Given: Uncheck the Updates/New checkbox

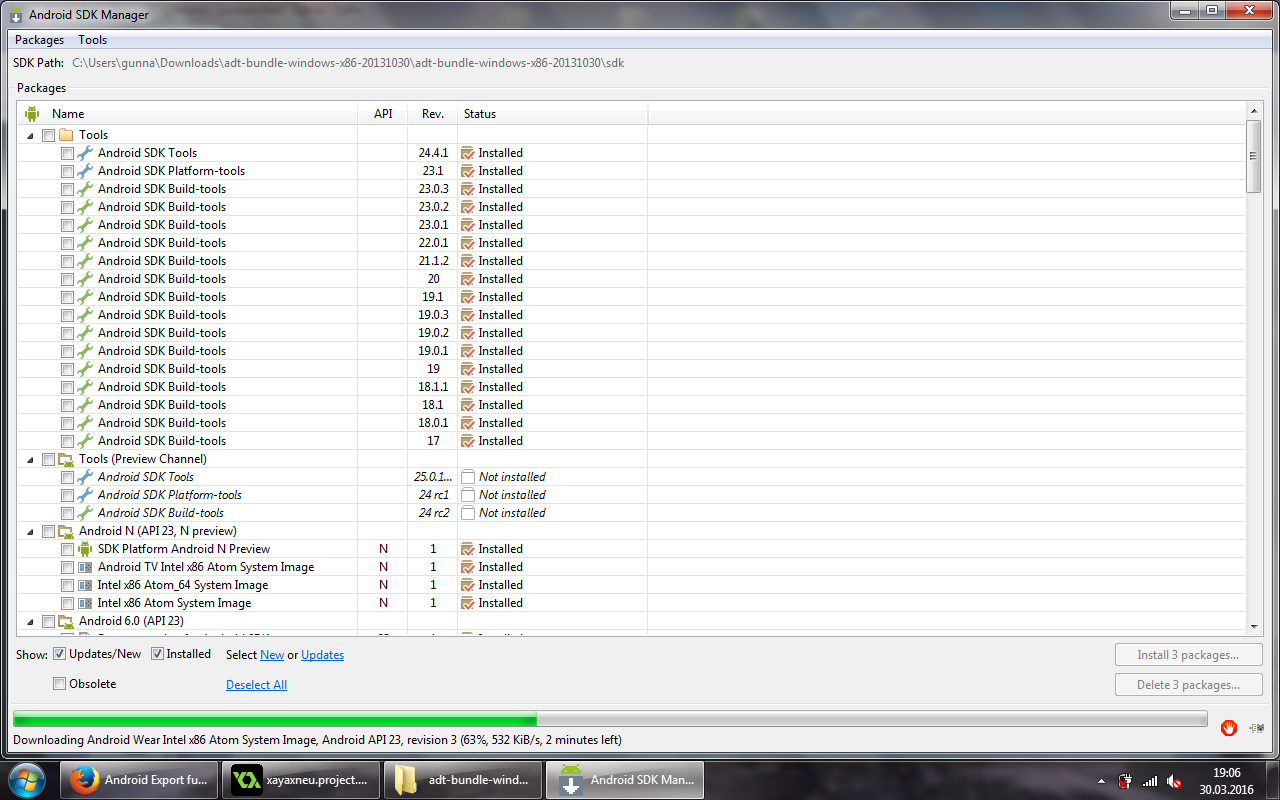Looking at the screenshot, I should coord(60,654).
